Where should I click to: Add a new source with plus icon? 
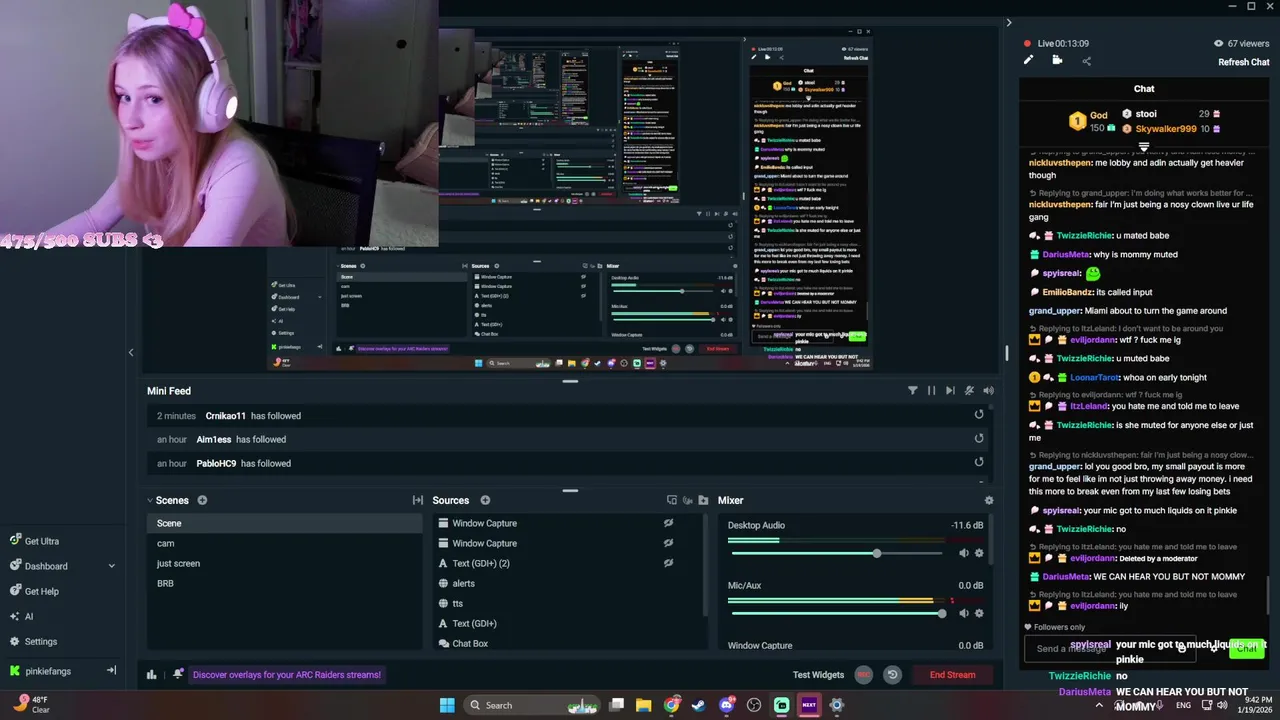tap(485, 500)
